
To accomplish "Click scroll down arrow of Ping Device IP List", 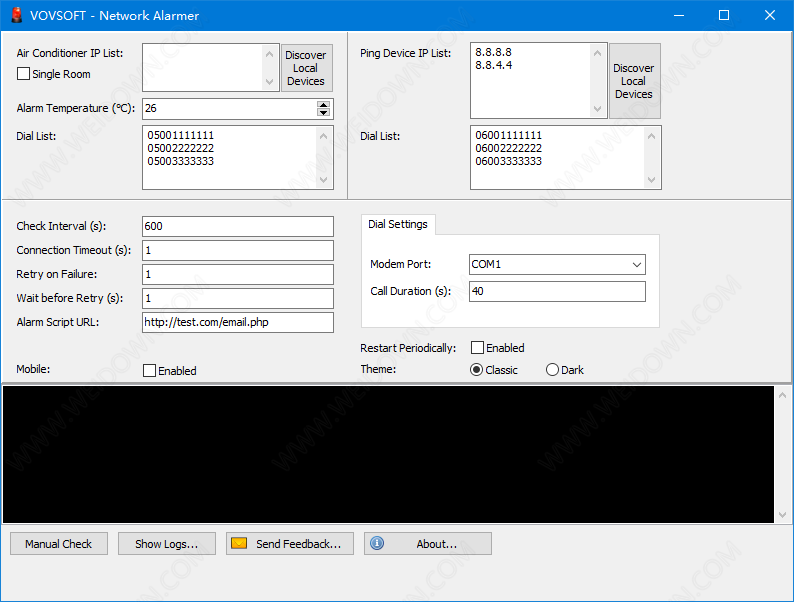I will click(598, 109).
